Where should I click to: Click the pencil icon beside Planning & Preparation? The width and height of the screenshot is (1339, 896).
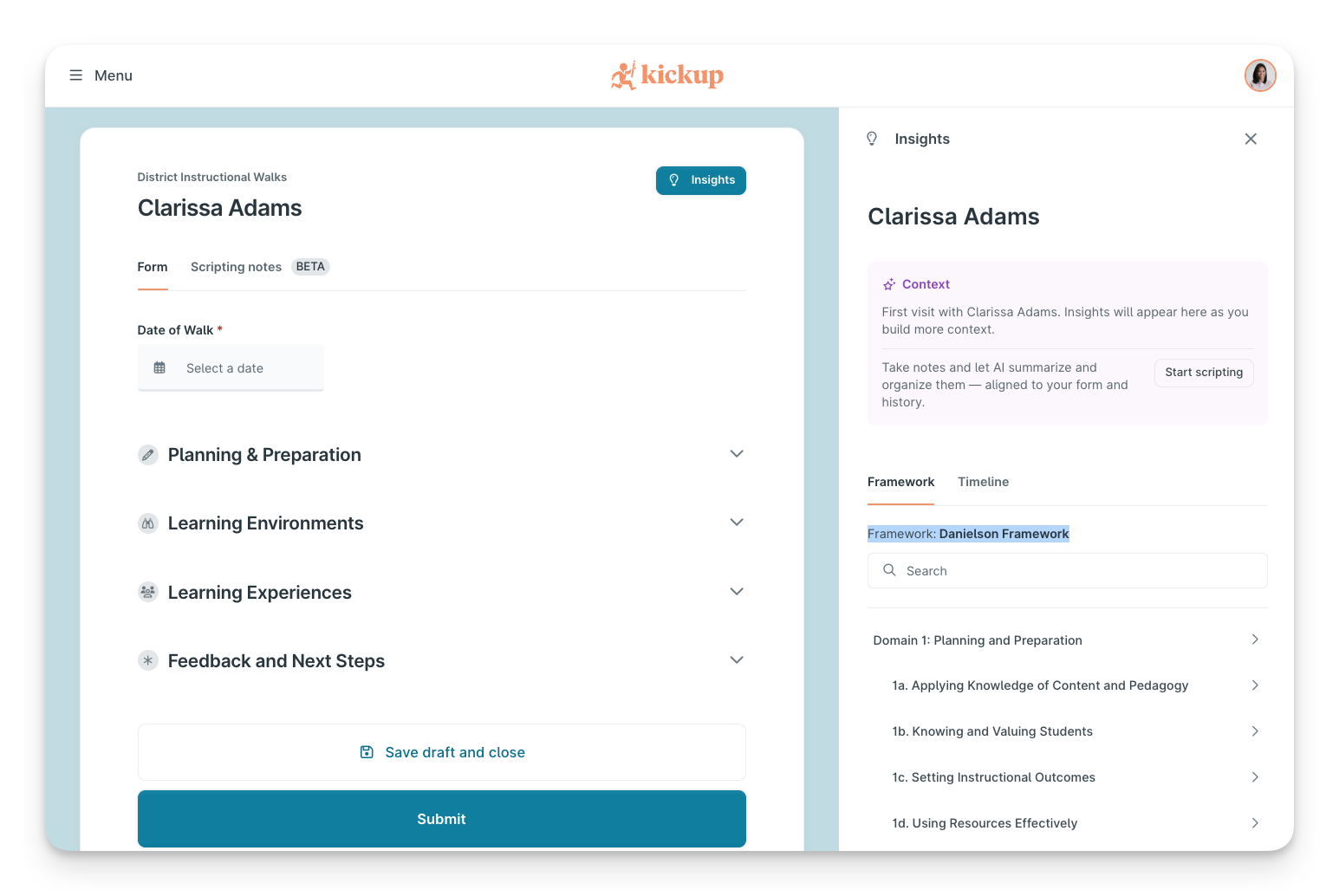[x=148, y=455]
